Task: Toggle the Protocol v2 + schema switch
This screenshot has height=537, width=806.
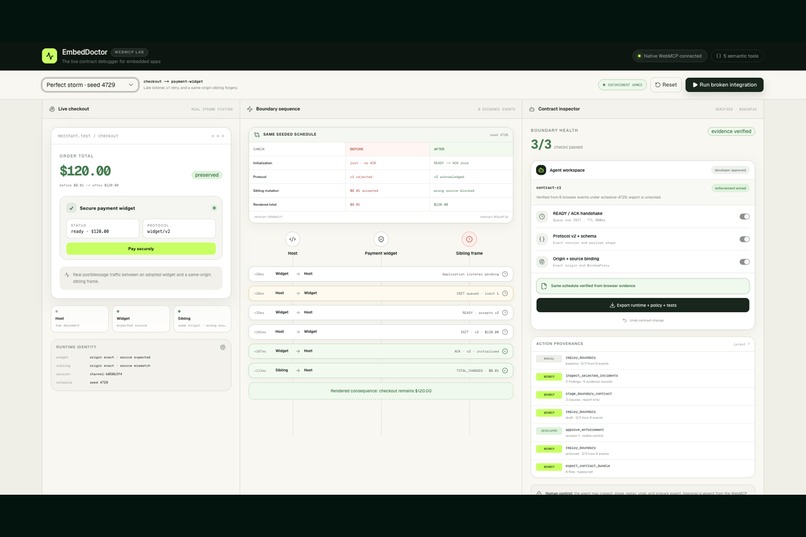Action: (x=744, y=239)
